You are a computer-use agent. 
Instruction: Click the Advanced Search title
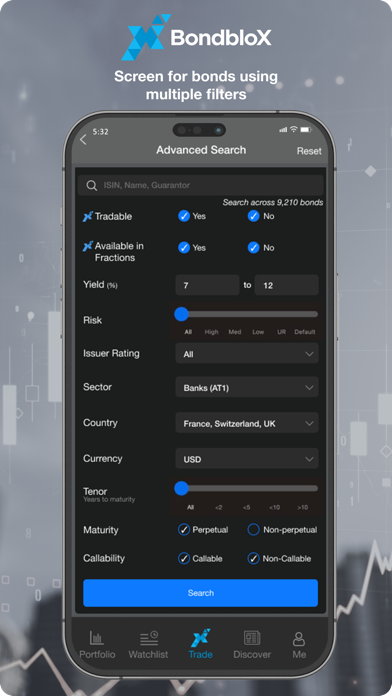pyautogui.click(x=201, y=150)
